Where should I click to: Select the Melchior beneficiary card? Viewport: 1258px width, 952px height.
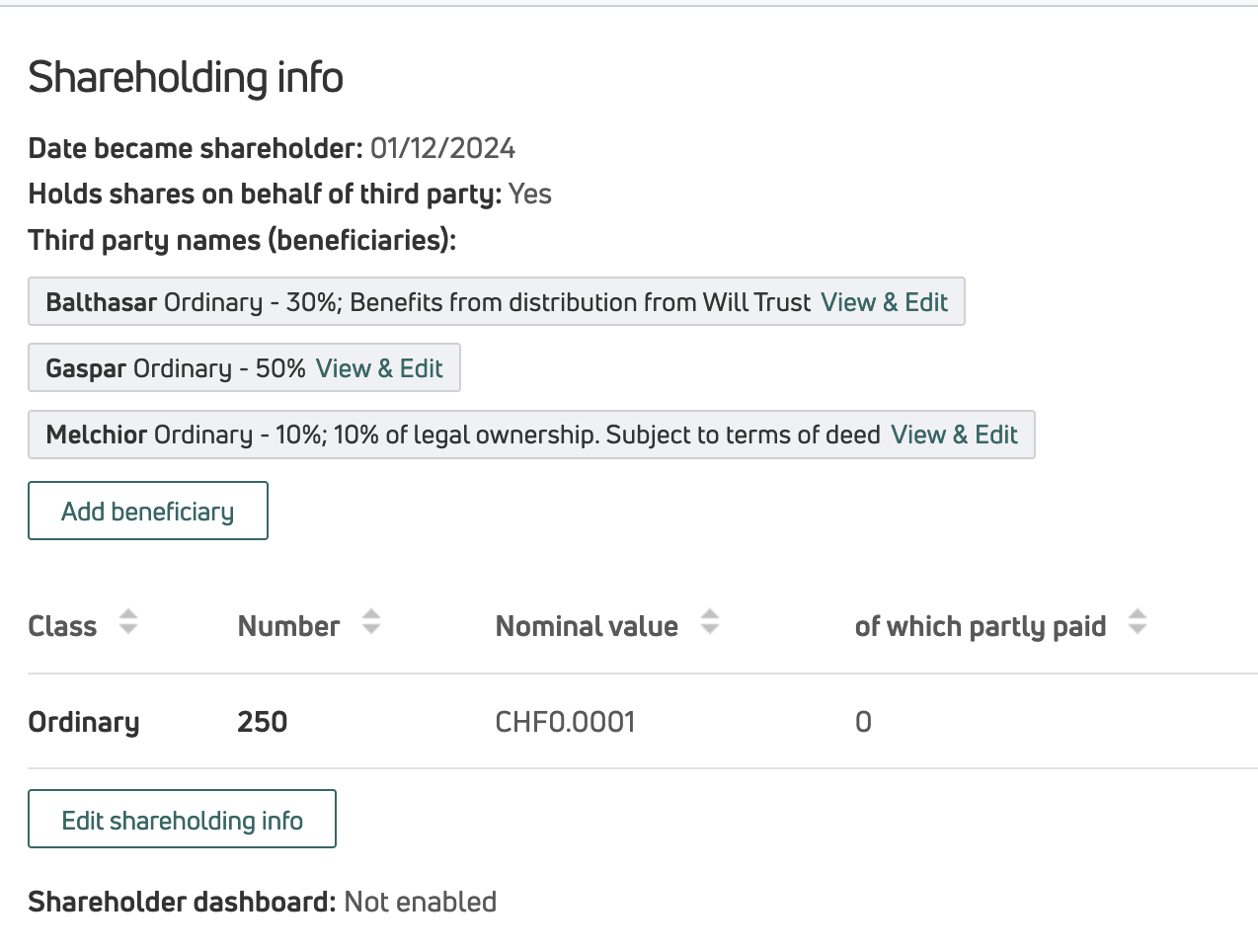(444, 435)
